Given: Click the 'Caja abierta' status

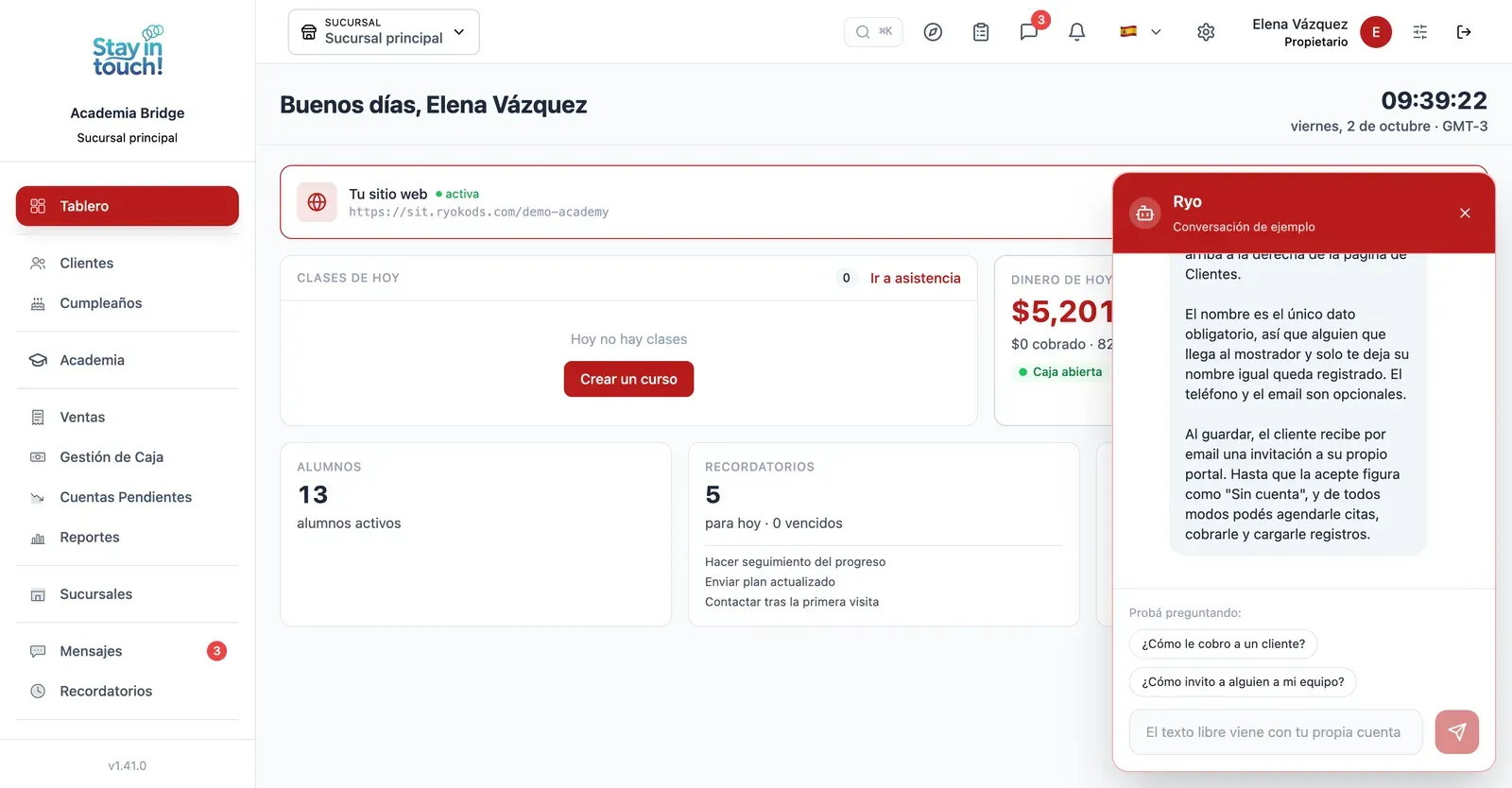Looking at the screenshot, I should (x=1059, y=372).
